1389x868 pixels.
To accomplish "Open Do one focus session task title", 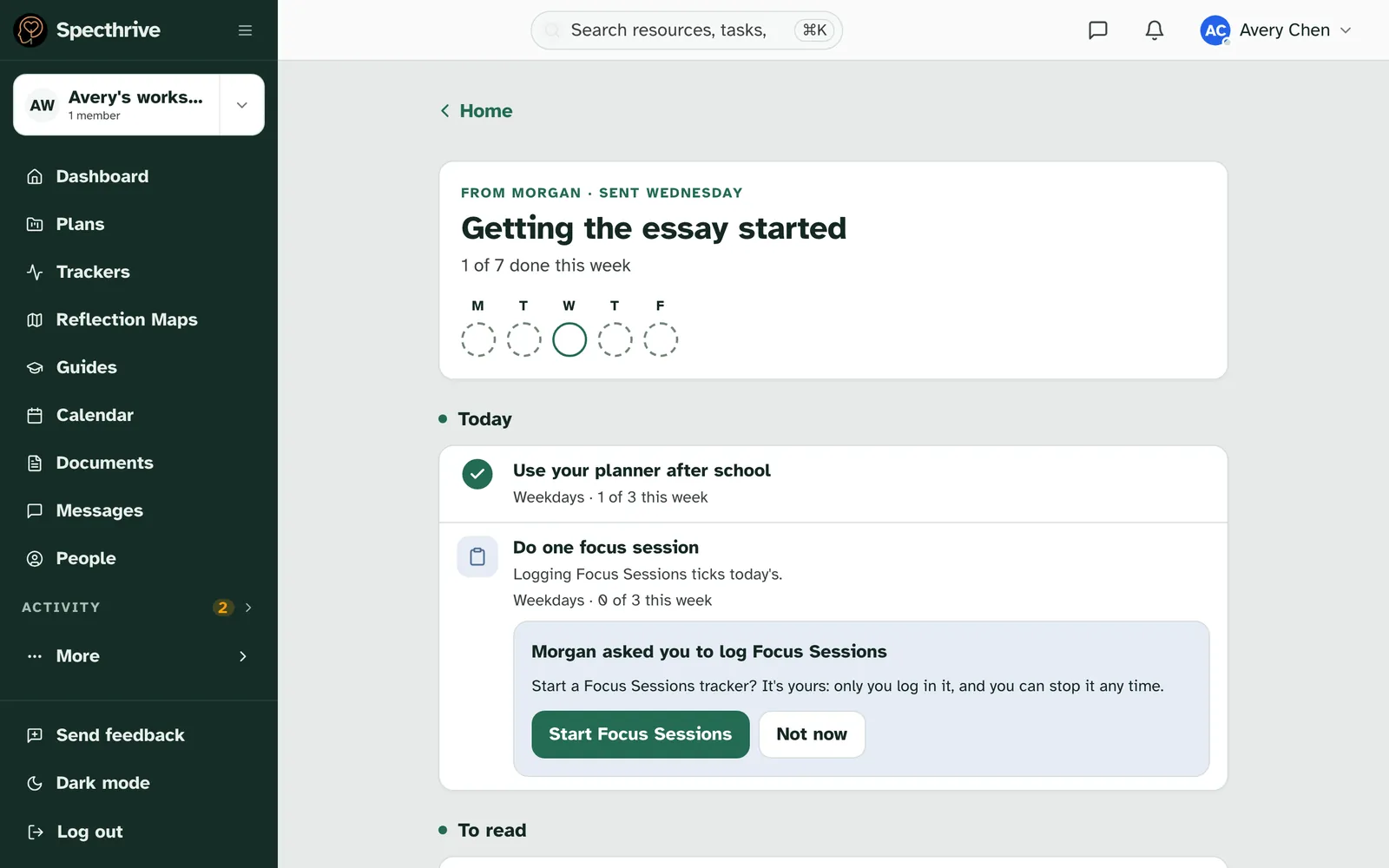I will coord(606,548).
